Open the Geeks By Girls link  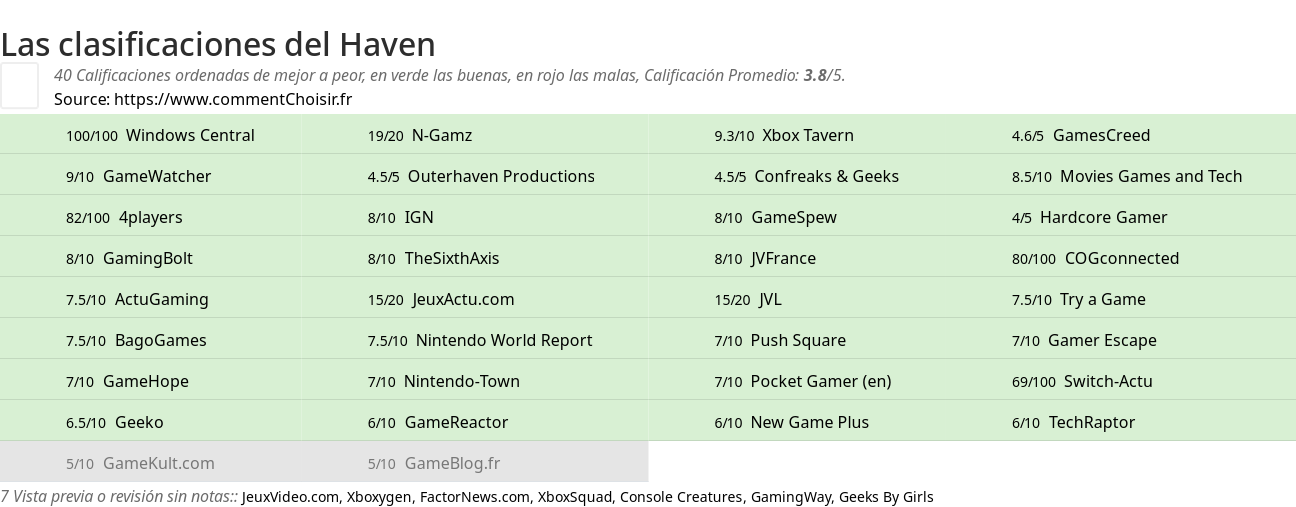pyautogui.click(x=885, y=497)
